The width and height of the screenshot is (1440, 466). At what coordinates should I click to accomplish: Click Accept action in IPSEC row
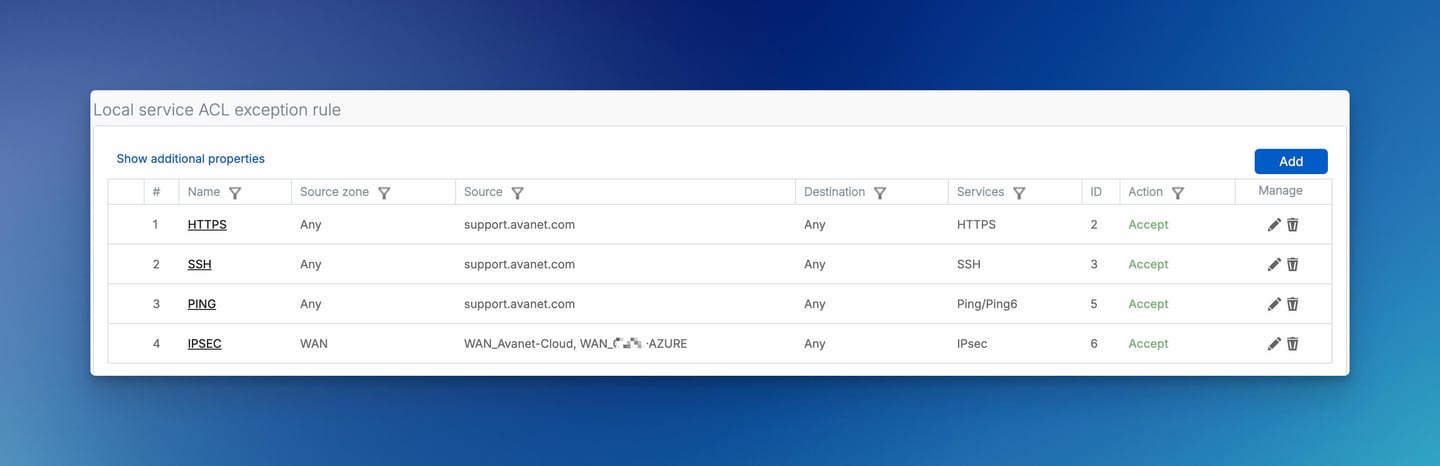pyautogui.click(x=1148, y=344)
